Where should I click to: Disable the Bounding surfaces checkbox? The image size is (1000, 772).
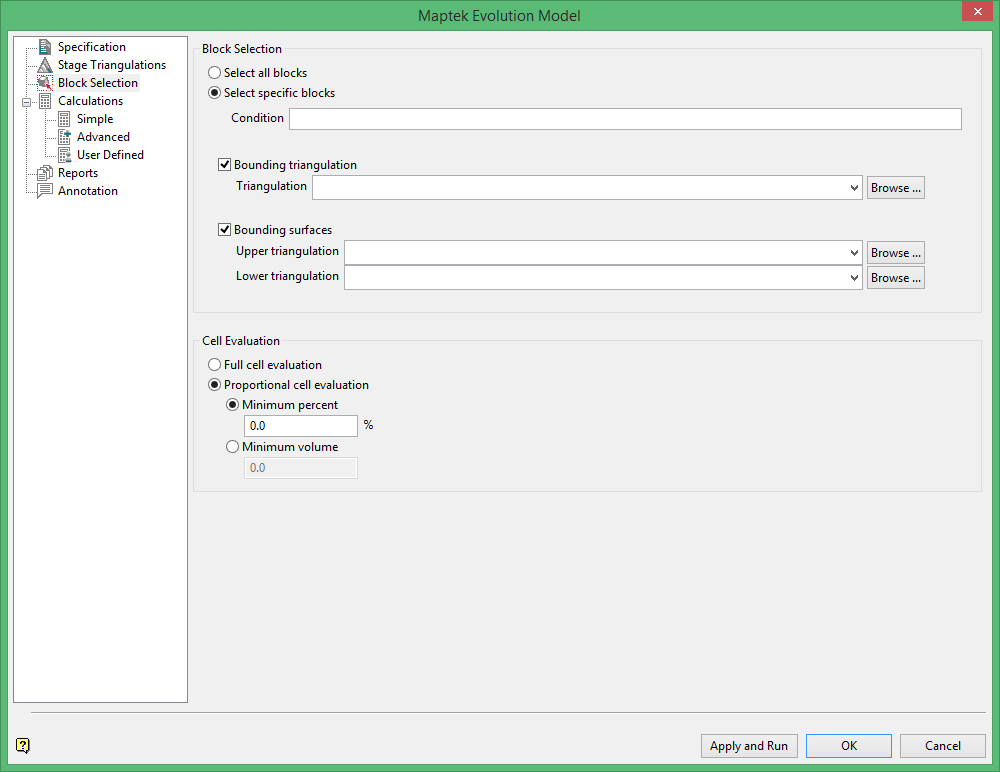point(225,230)
